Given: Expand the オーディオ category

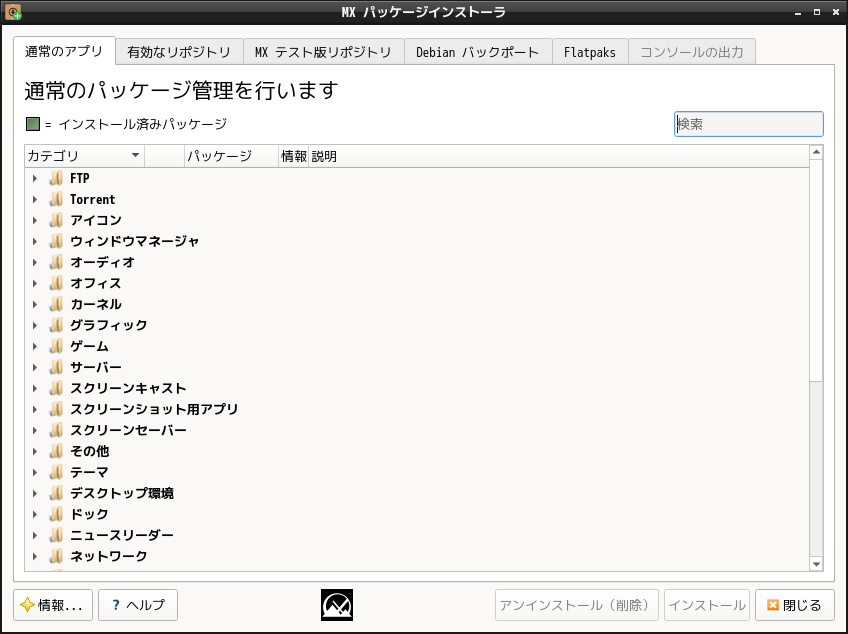Looking at the screenshot, I should click(35, 262).
